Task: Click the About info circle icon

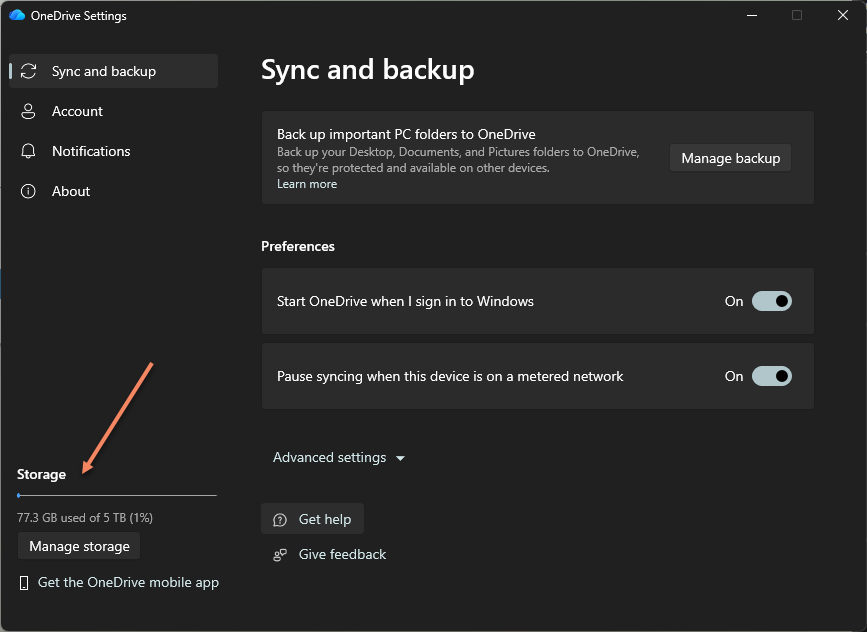Action: pos(29,191)
